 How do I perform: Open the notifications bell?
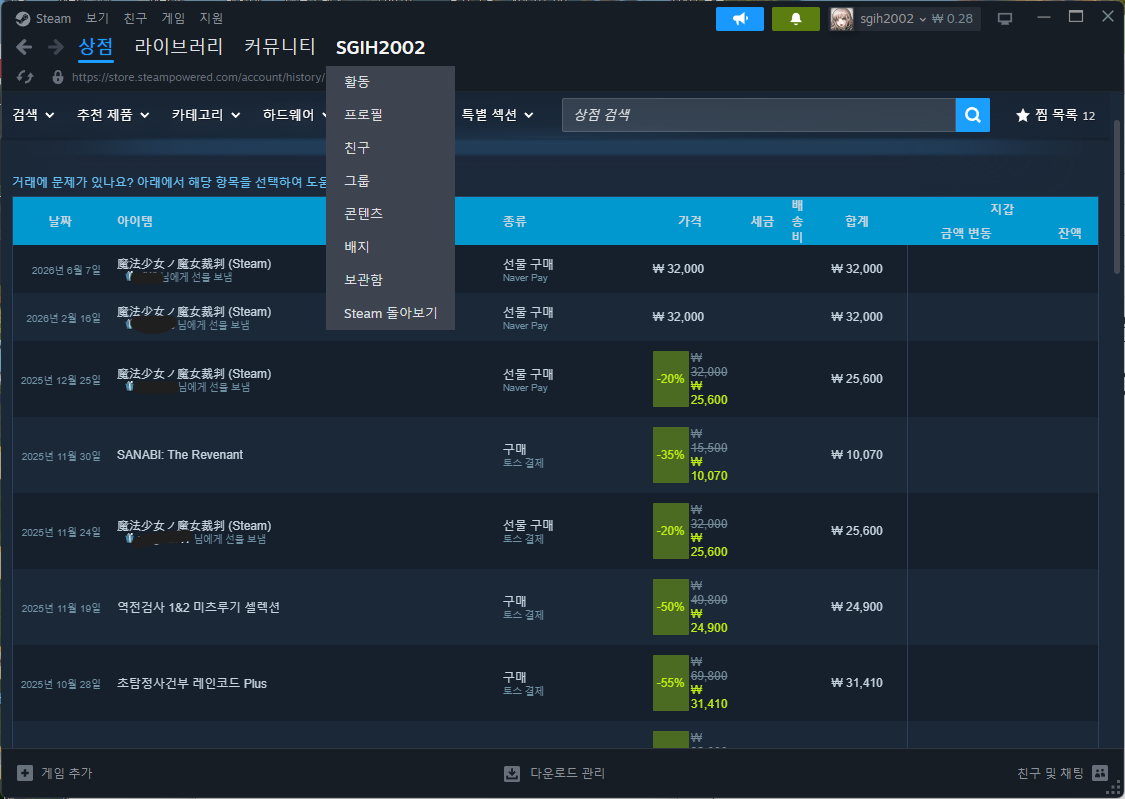[x=796, y=19]
